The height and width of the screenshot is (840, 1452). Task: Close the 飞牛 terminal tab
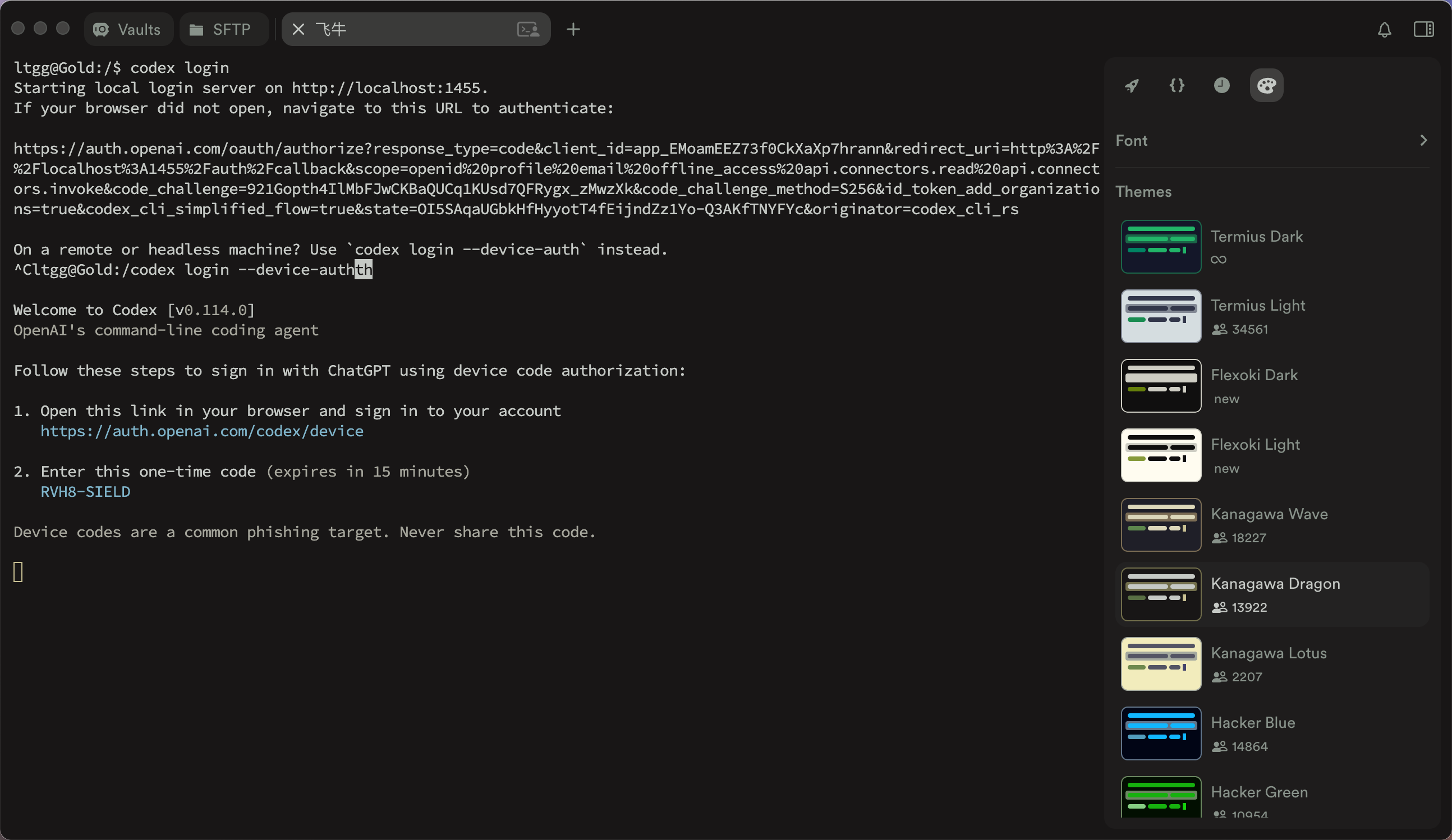pyautogui.click(x=298, y=29)
